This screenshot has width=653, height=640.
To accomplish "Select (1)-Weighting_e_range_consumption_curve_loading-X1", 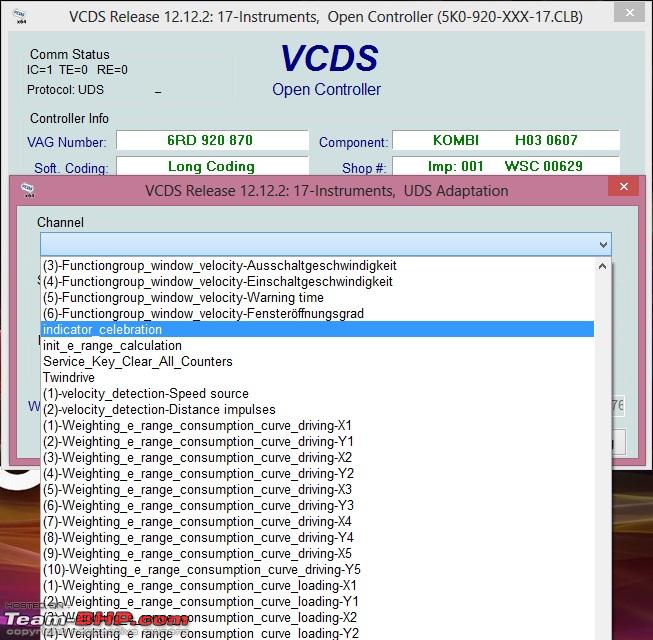I will tap(317, 586).
